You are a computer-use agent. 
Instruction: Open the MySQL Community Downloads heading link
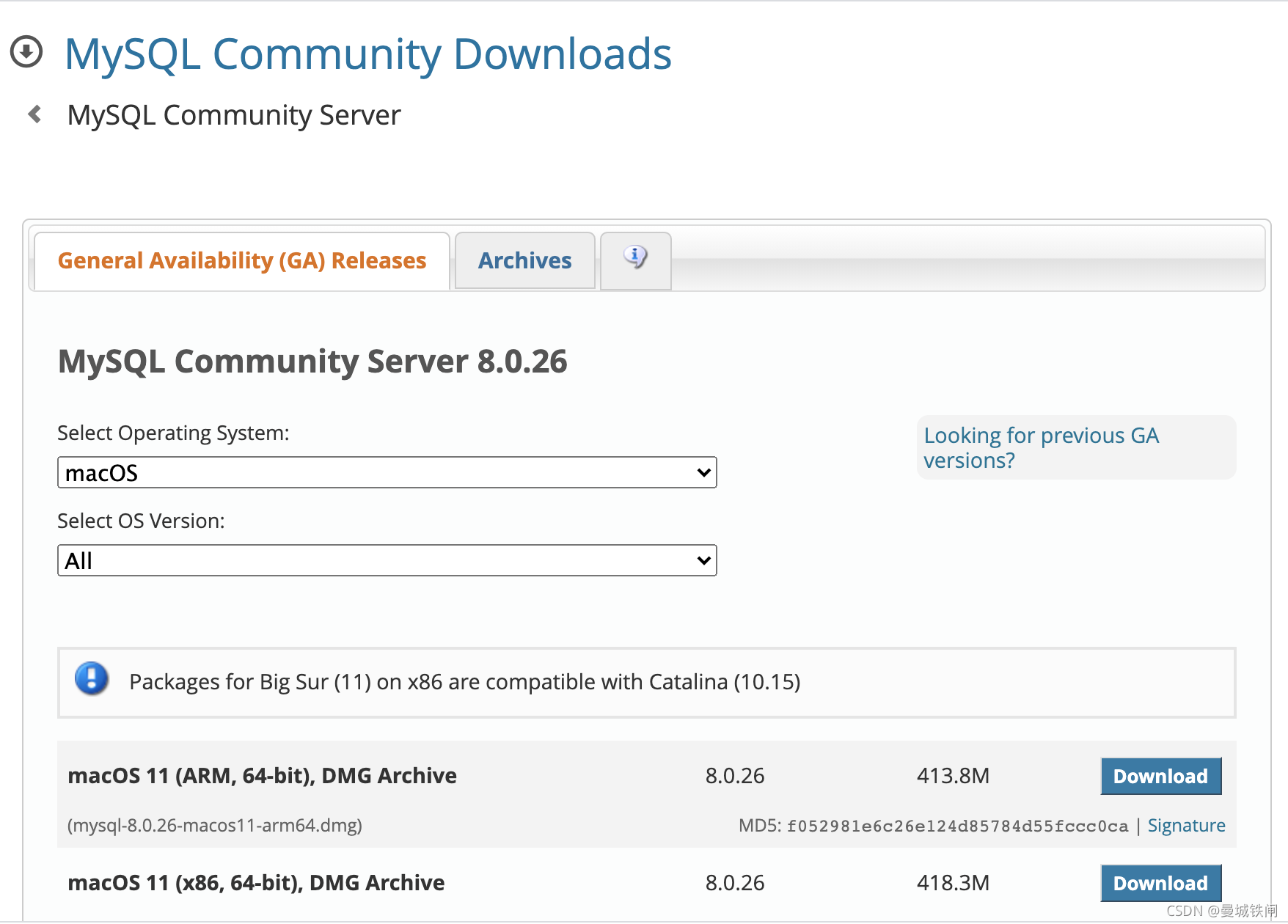[368, 54]
